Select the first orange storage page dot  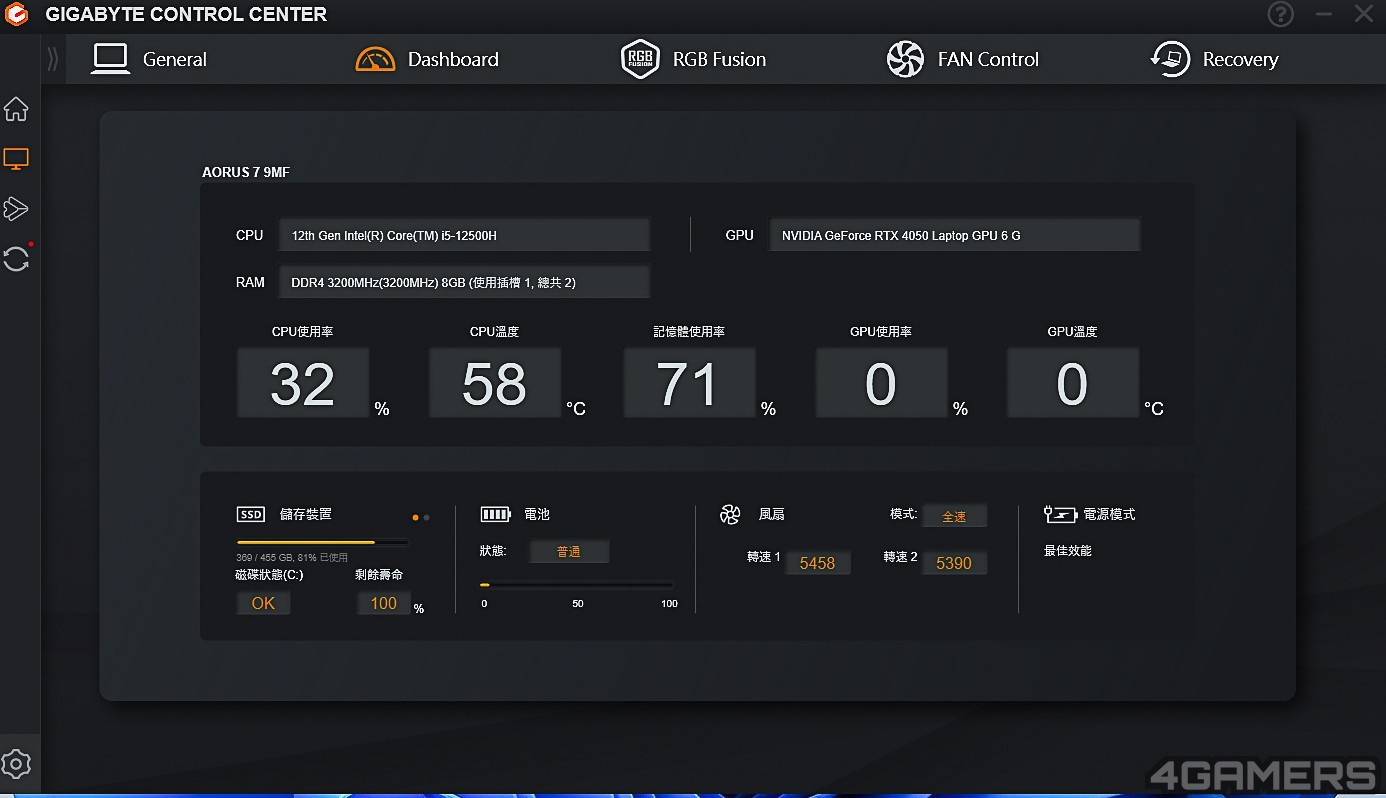click(416, 518)
